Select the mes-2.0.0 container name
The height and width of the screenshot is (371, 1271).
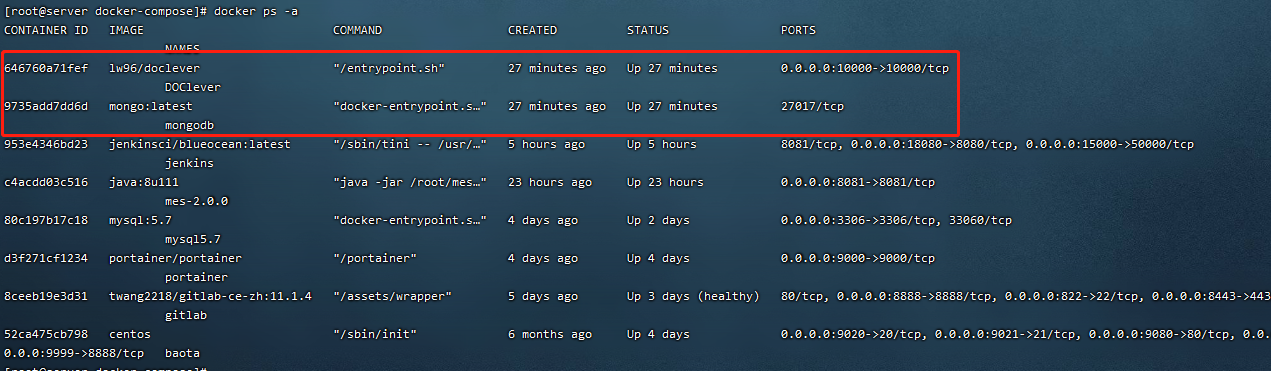click(196, 201)
